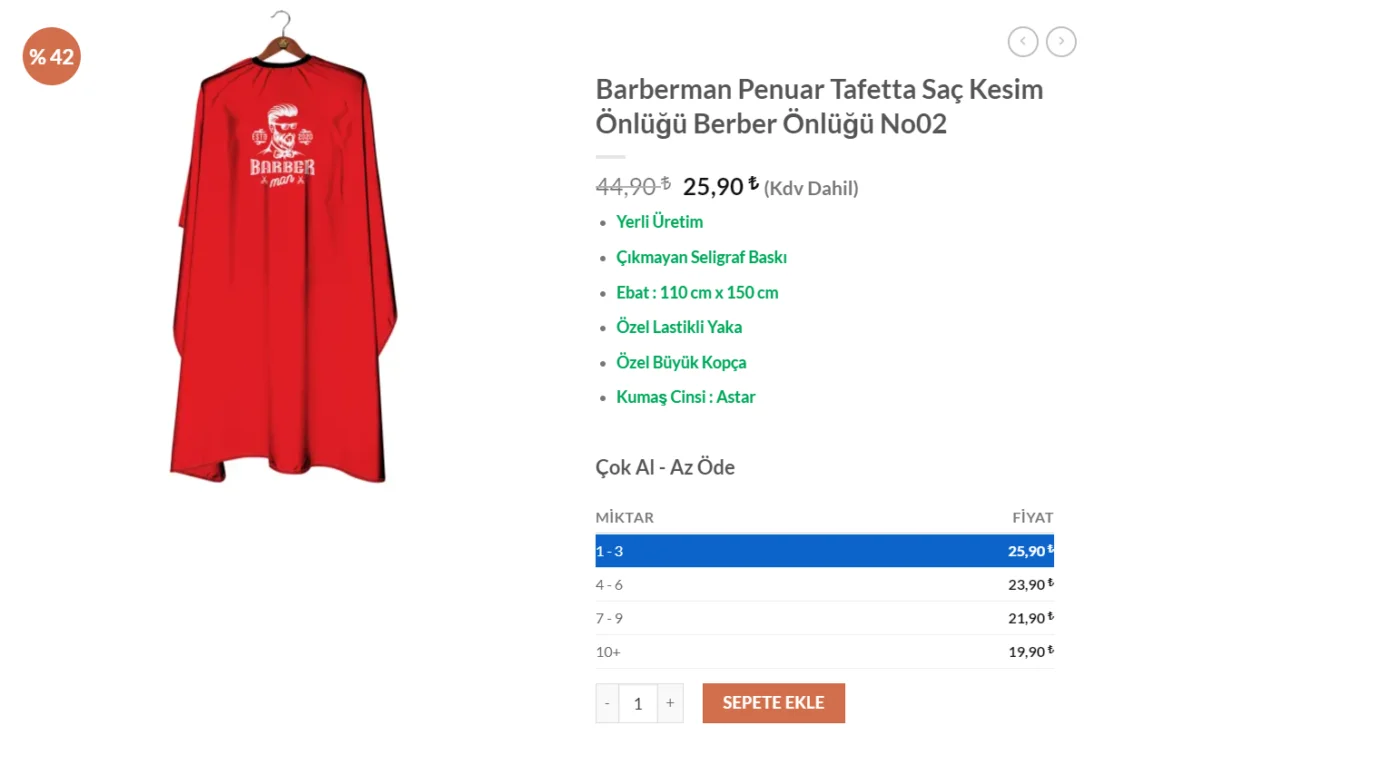Click the Özel Lastikli Yaka feature
This screenshot has width=1400, height=784.
[679, 327]
